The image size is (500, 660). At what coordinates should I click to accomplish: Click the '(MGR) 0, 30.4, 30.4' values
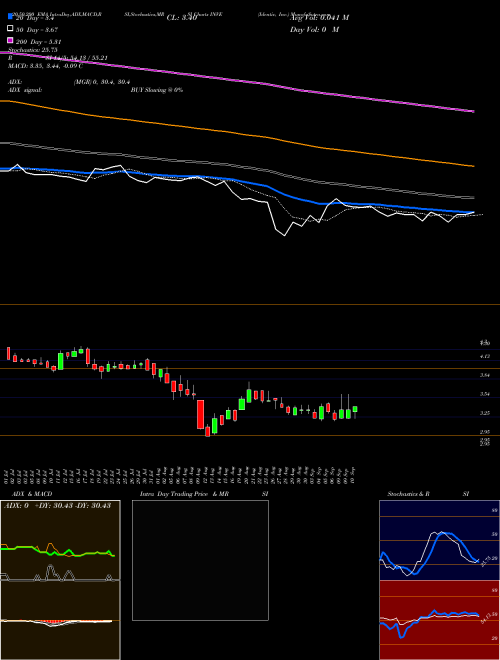point(102,82)
